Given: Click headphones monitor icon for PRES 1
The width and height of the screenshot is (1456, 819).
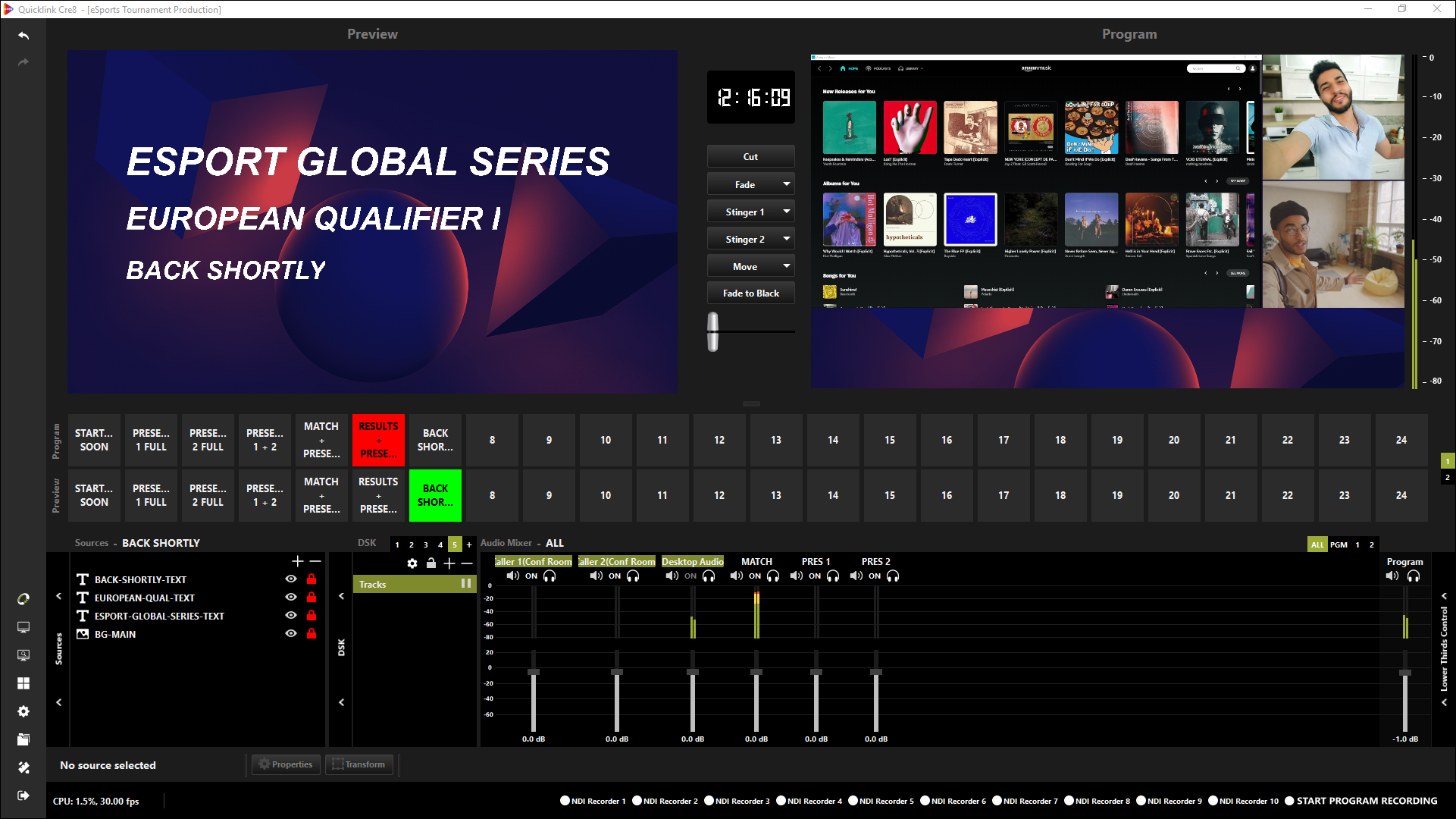Looking at the screenshot, I should 833,576.
